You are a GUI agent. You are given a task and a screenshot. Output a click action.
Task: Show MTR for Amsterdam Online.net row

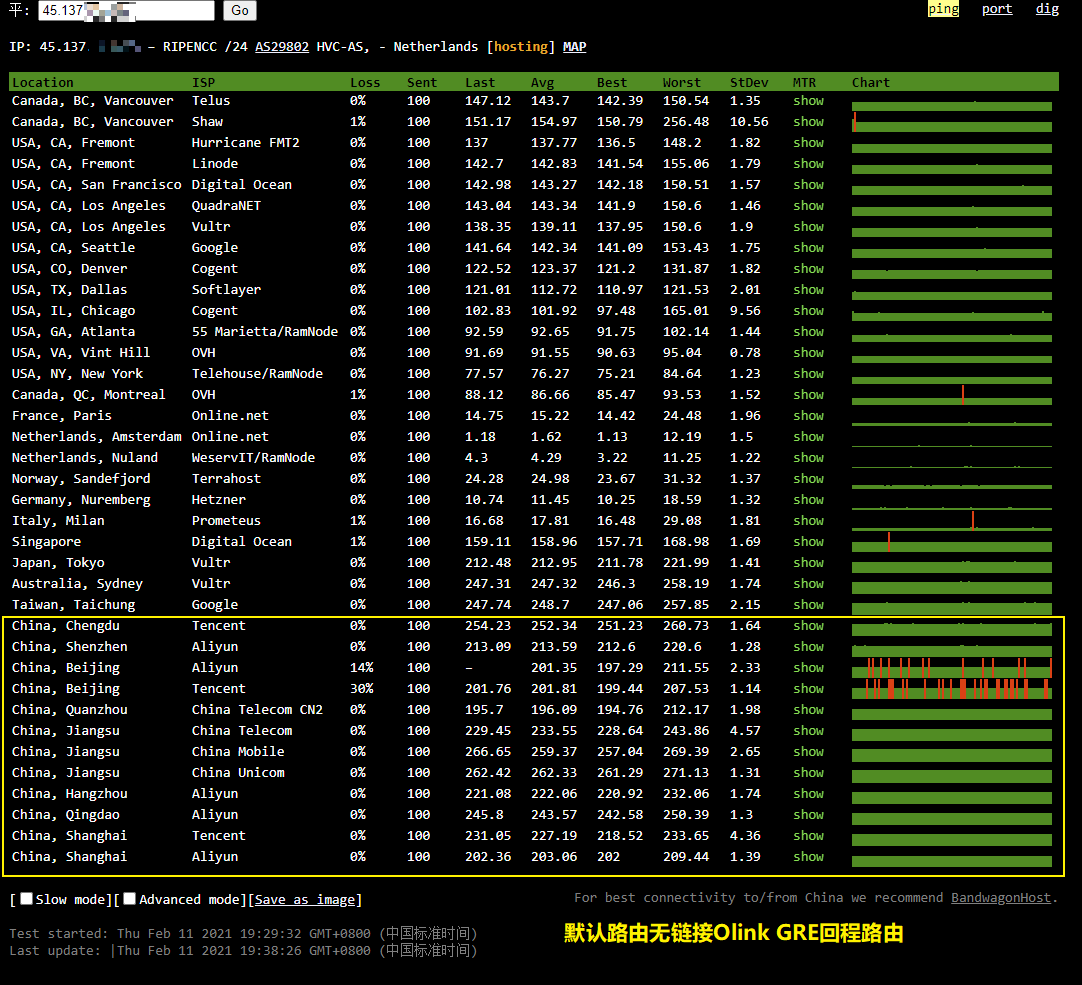[x=808, y=436]
